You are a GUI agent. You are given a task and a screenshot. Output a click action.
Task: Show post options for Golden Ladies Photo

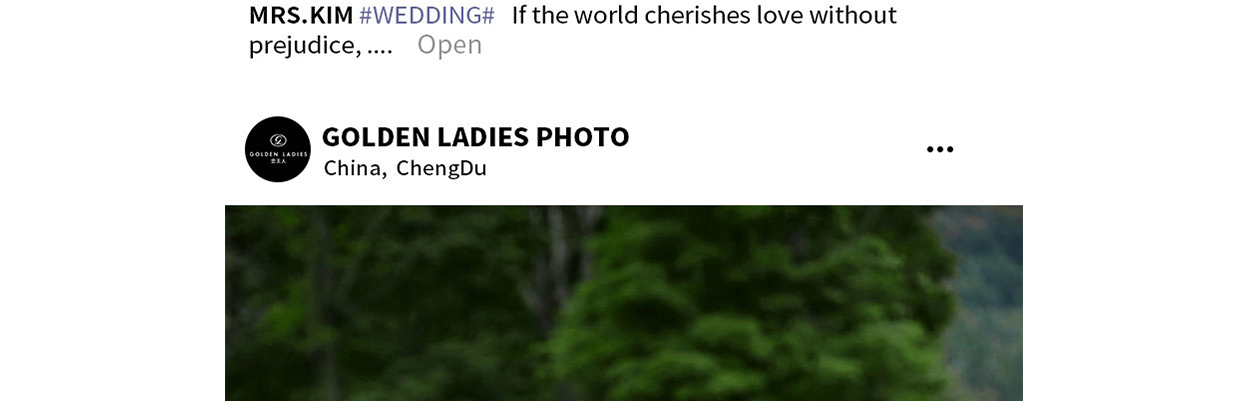point(939,149)
